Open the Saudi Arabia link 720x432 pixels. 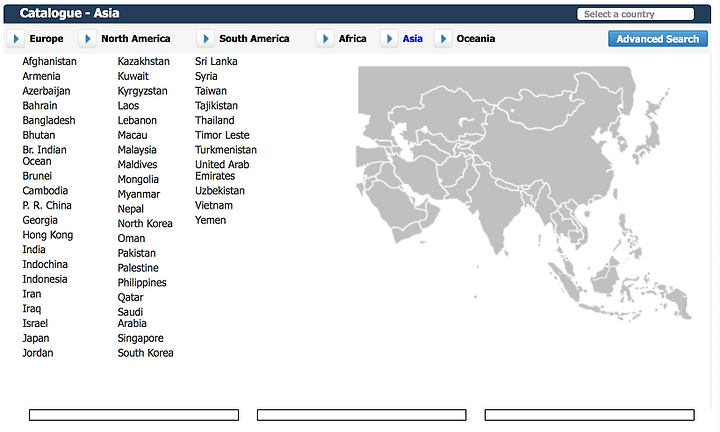click(x=132, y=318)
